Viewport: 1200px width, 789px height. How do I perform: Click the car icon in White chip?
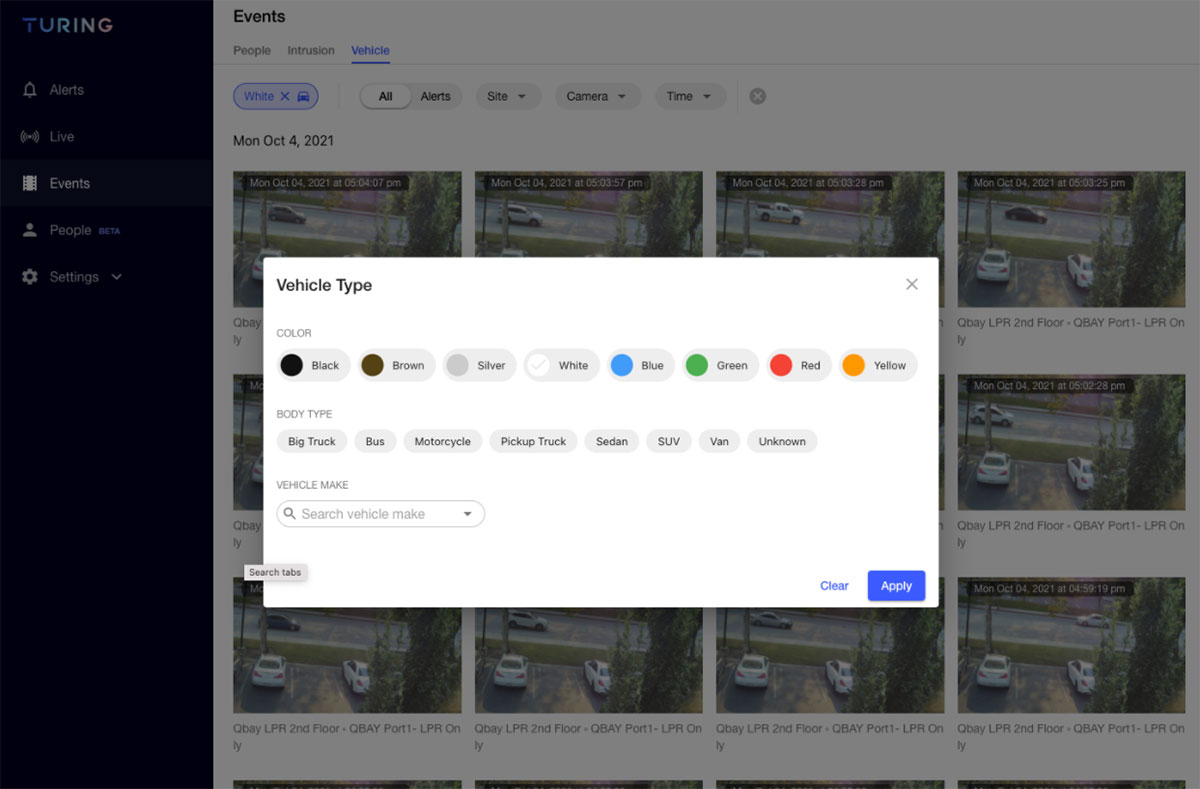[305, 96]
